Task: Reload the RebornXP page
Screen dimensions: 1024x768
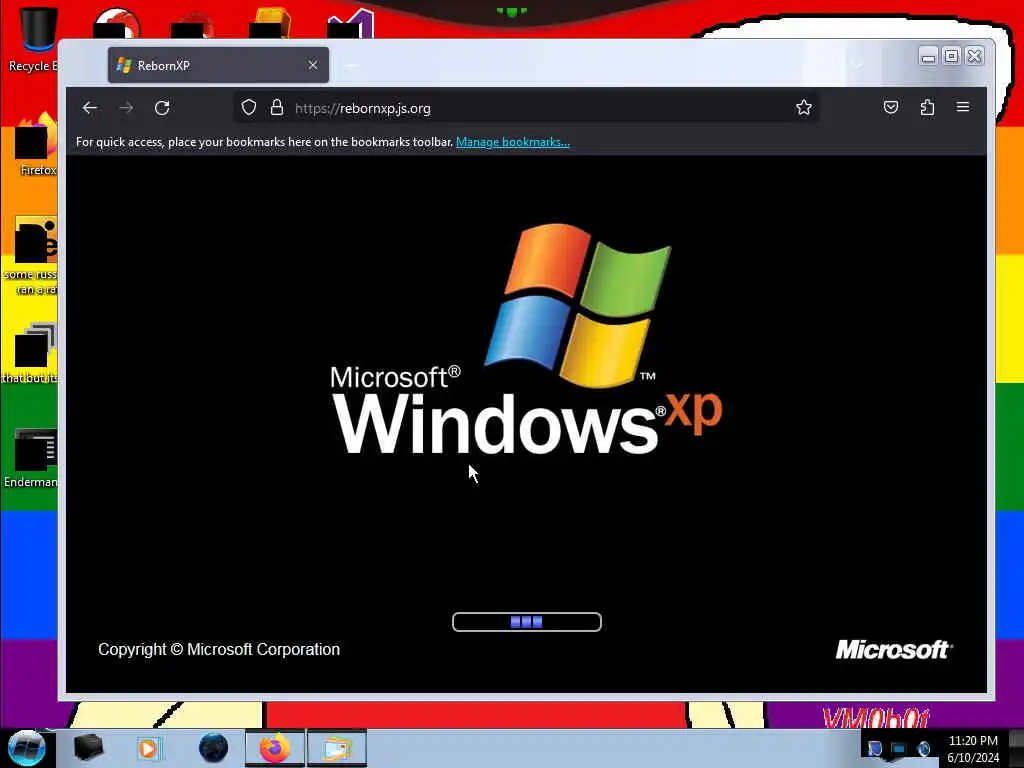Action: 162,108
